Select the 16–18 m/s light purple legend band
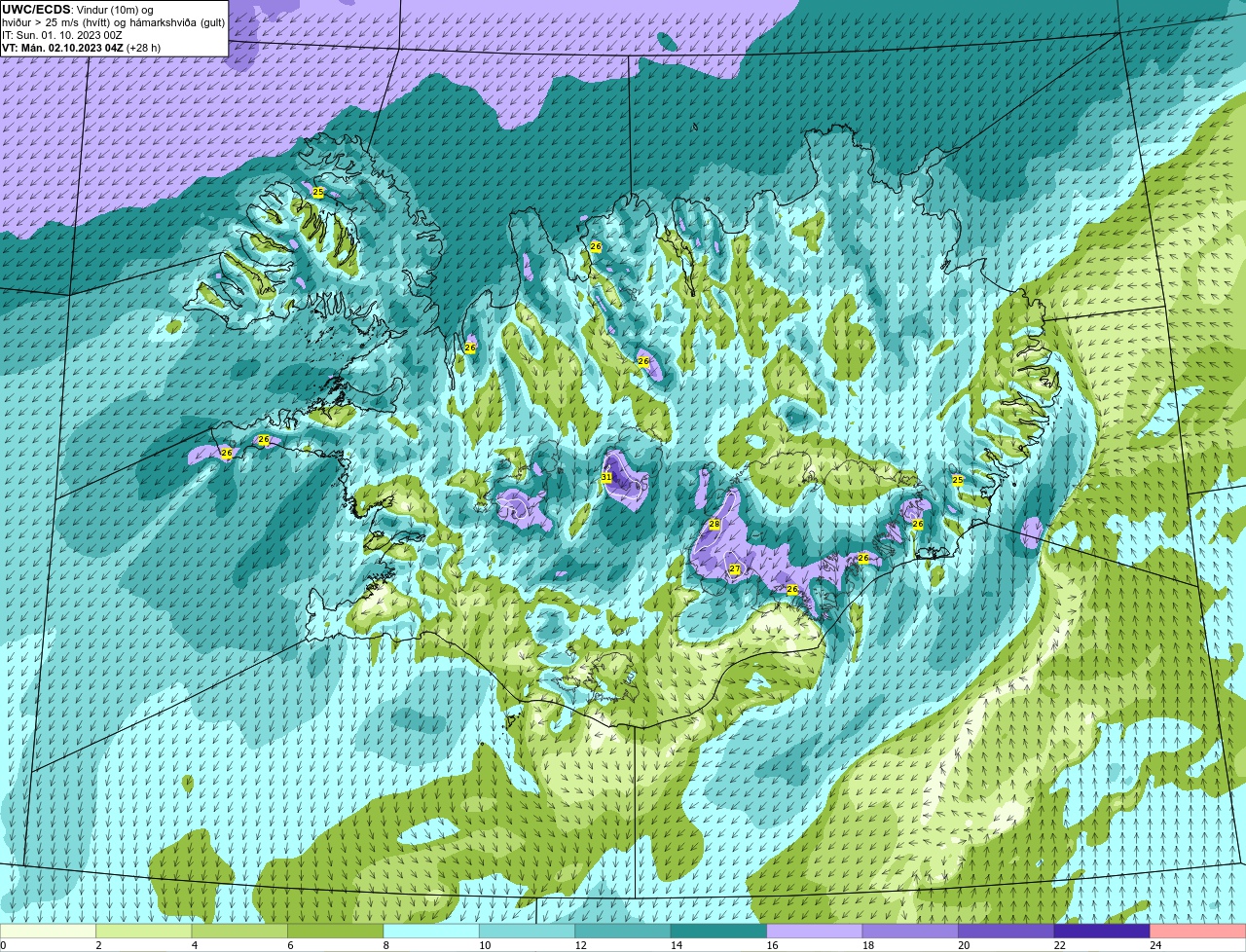The width and height of the screenshot is (1246, 952). (x=815, y=932)
